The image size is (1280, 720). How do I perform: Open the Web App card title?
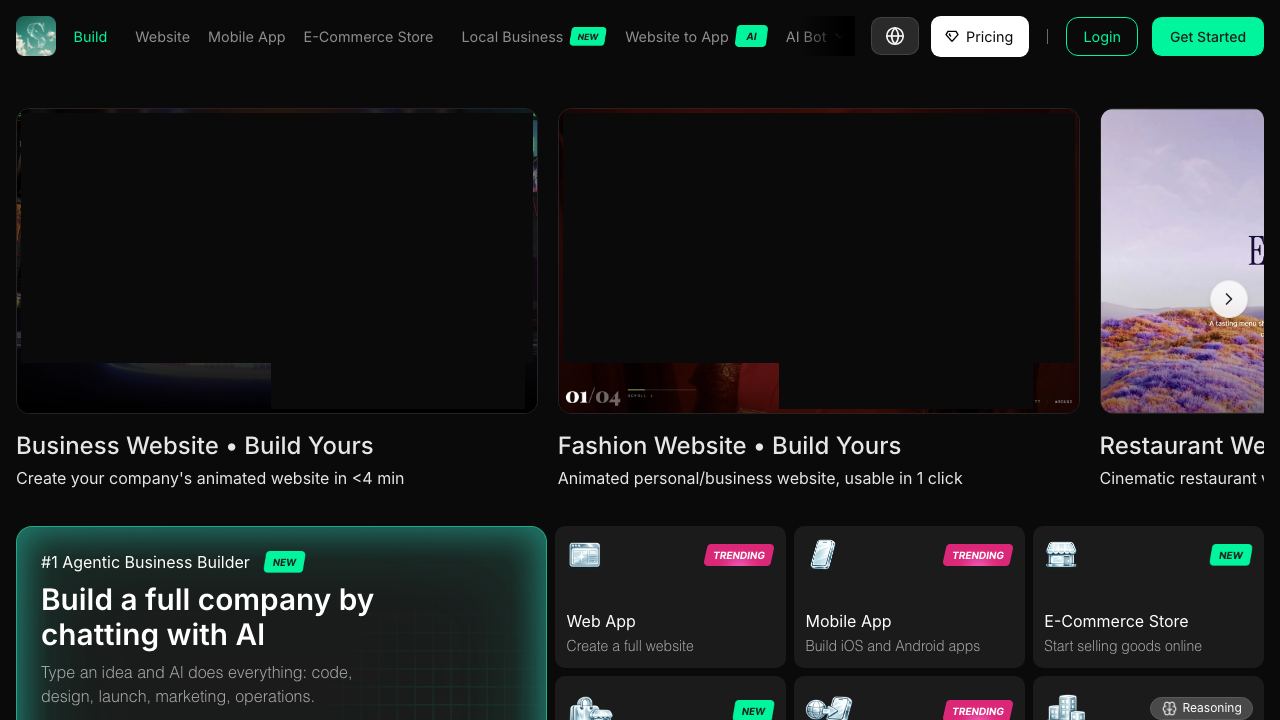pyautogui.click(x=601, y=621)
